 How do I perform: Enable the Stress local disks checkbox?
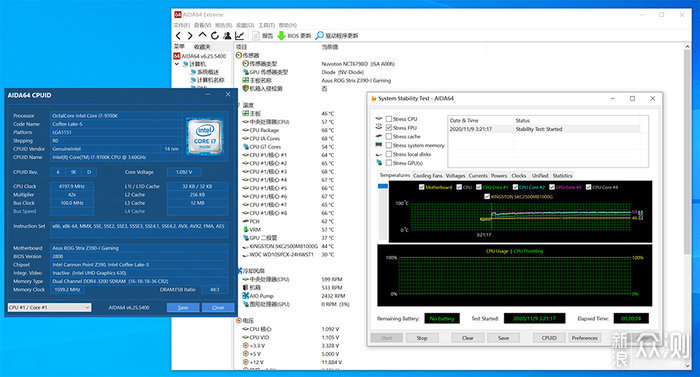pos(389,154)
